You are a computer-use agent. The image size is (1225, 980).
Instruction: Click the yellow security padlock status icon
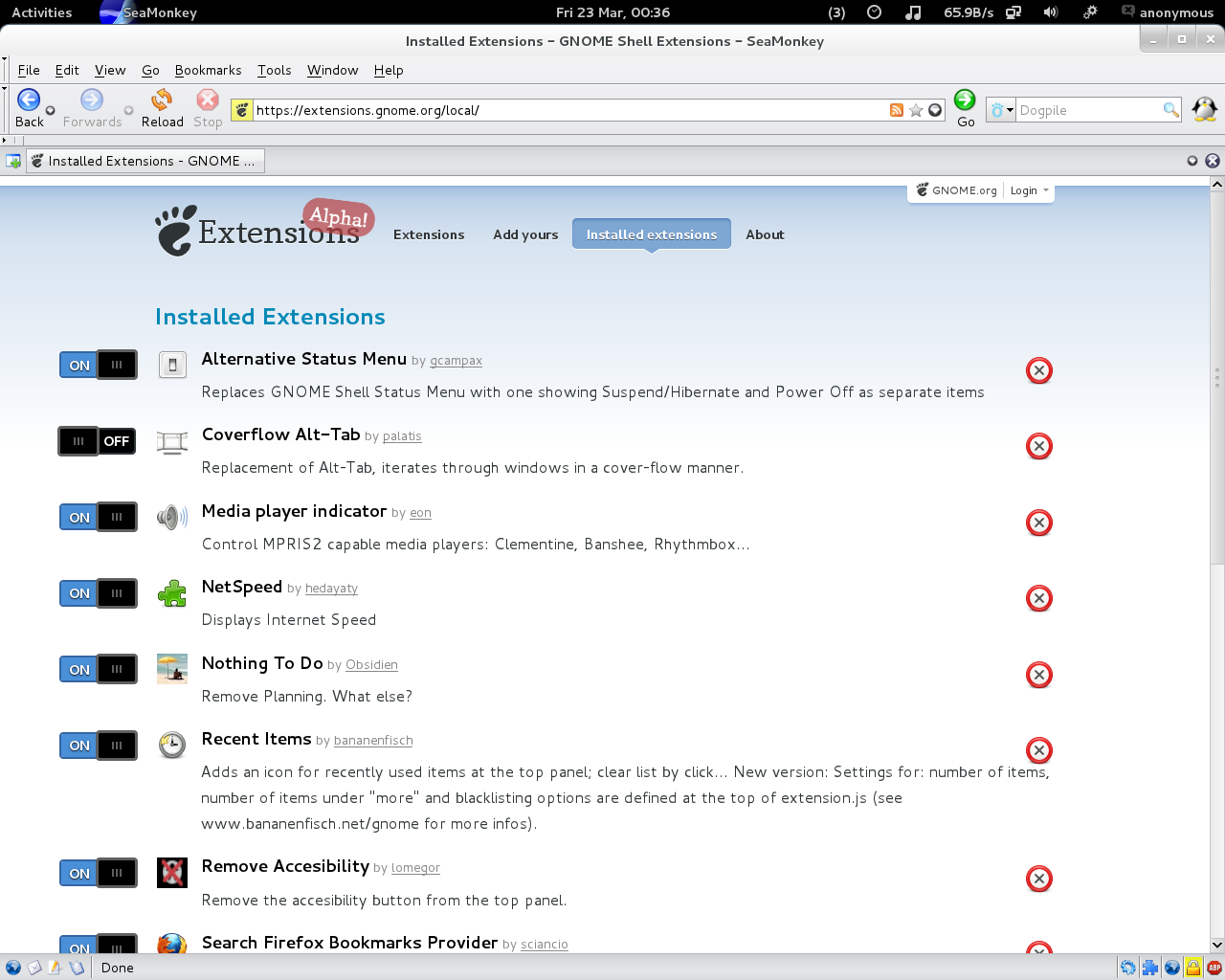(x=1193, y=968)
